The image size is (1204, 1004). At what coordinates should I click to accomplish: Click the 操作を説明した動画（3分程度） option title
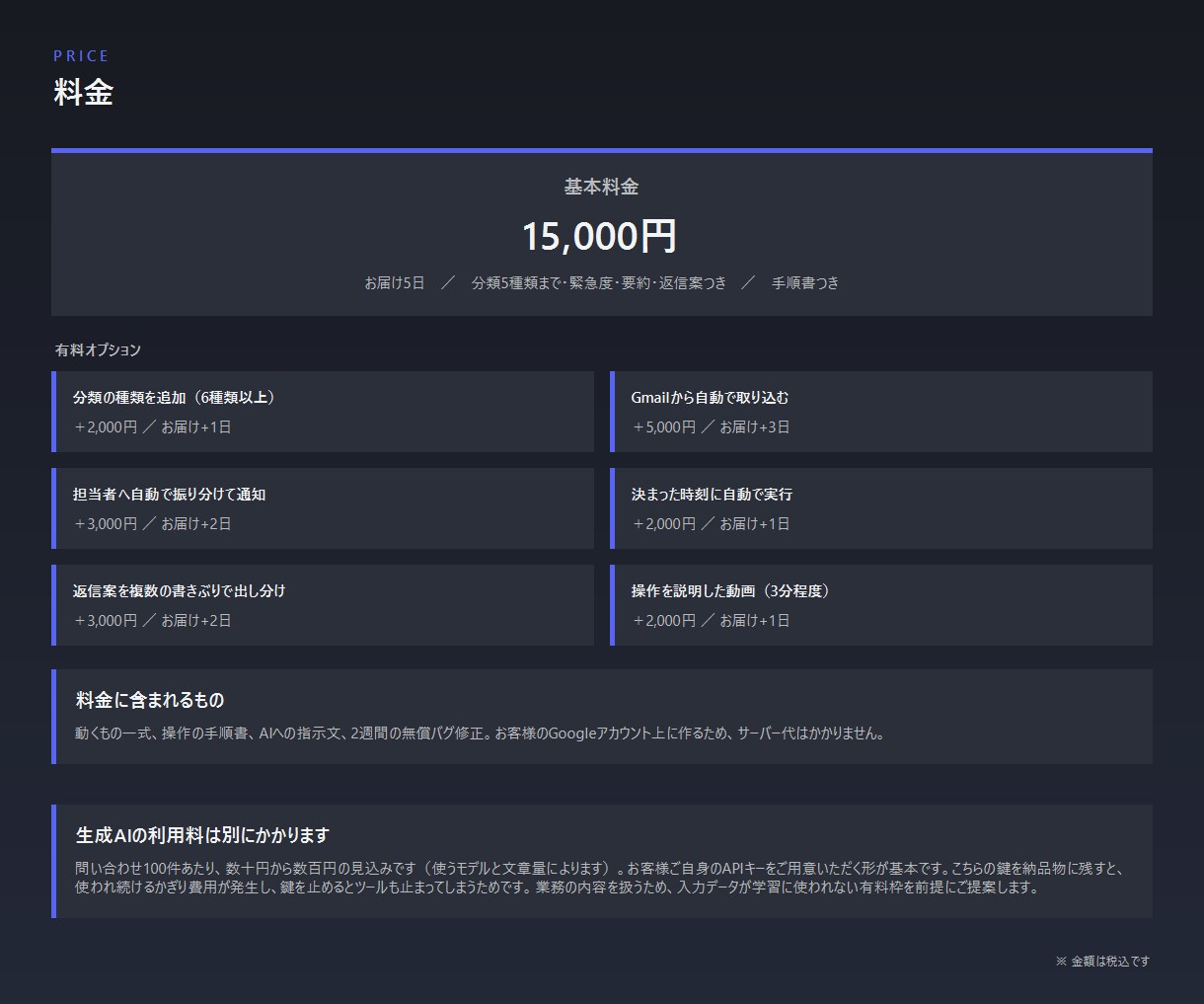733,591
